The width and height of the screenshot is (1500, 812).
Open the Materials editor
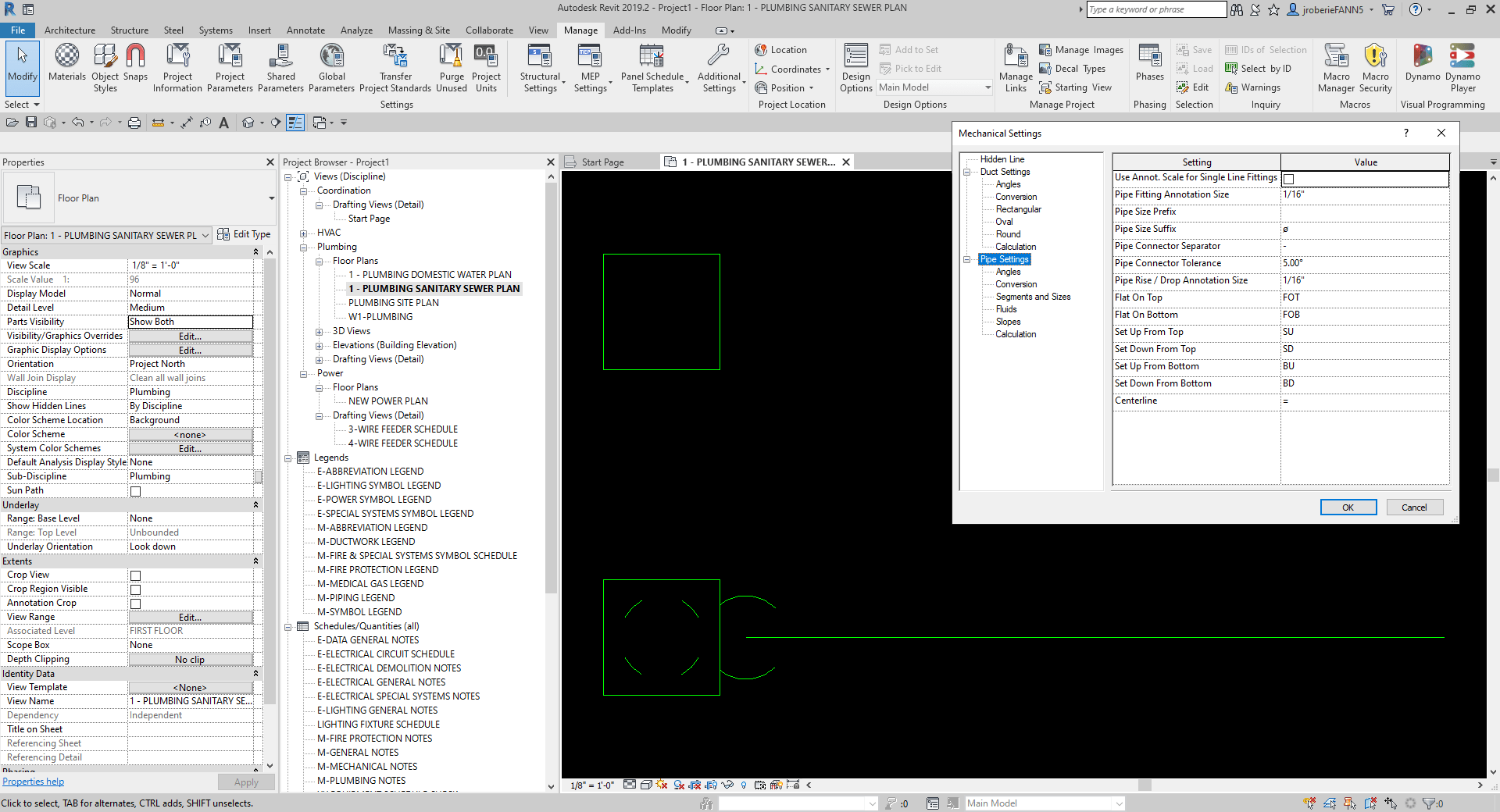(66, 66)
